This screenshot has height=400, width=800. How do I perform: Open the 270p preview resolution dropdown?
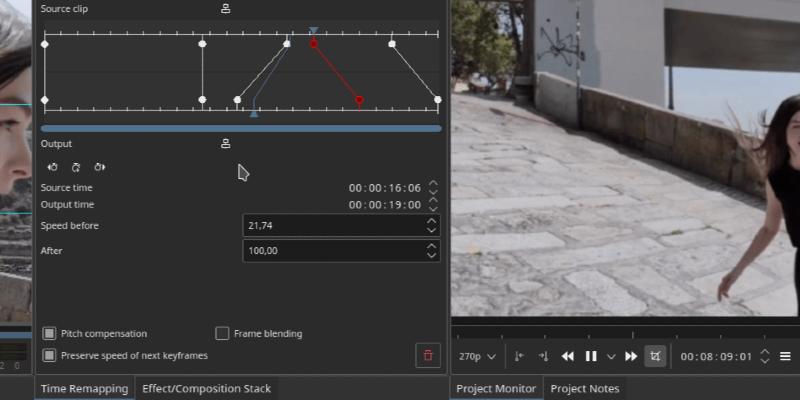click(477, 356)
